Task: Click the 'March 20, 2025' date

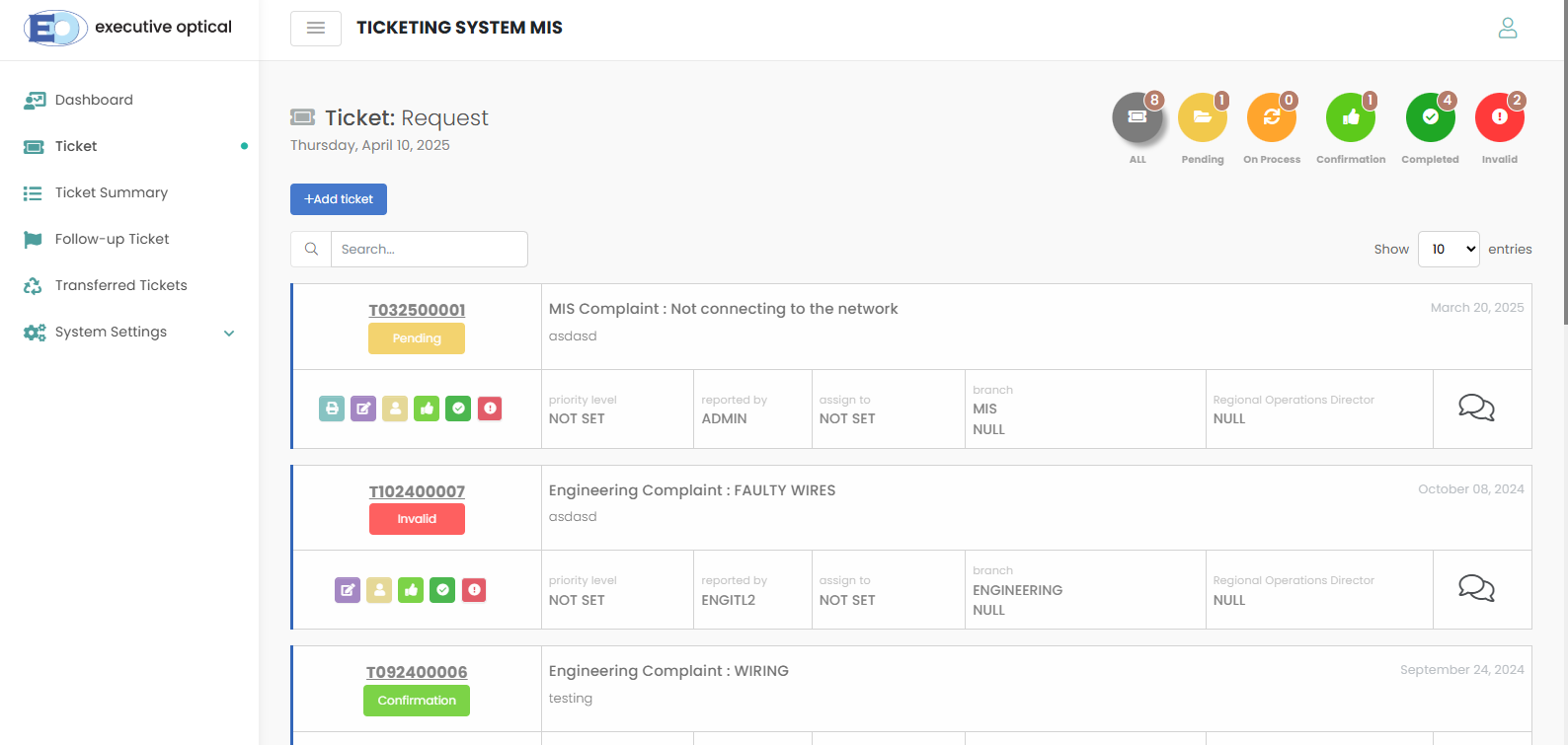Action: point(1477,308)
